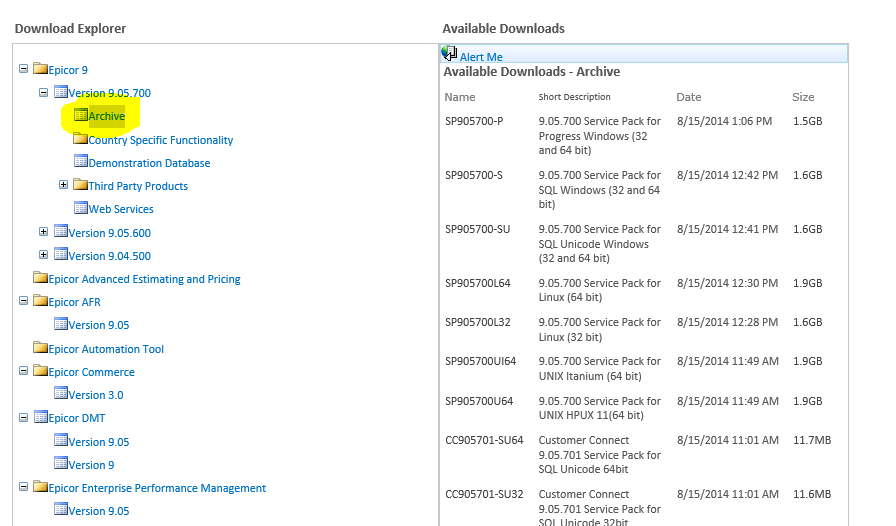
Task: Select the highlighted Archive item
Action: (107, 116)
